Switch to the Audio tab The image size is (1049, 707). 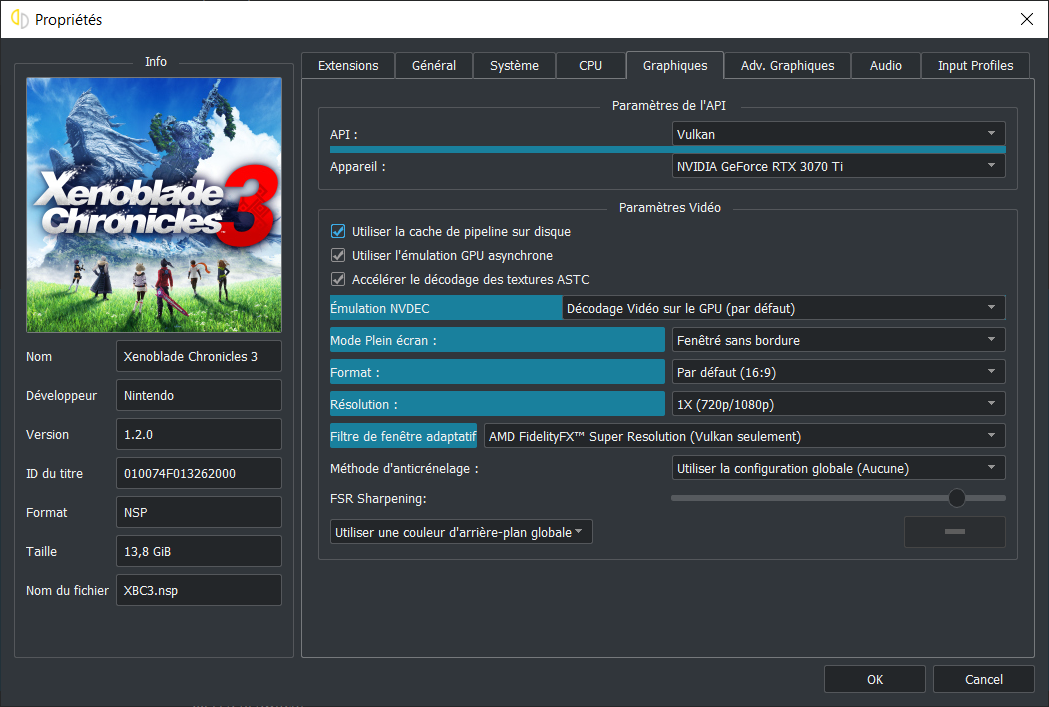tap(885, 66)
